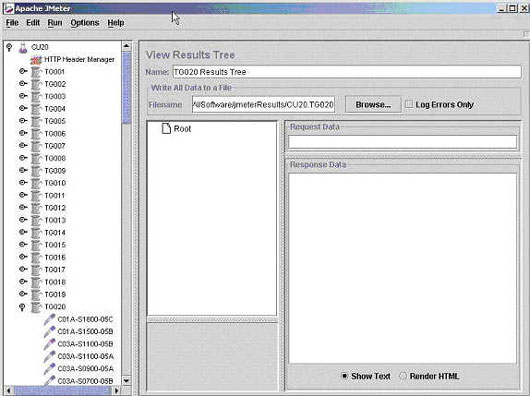
Task: Expand the TG014 tree node
Action: (23, 232)
